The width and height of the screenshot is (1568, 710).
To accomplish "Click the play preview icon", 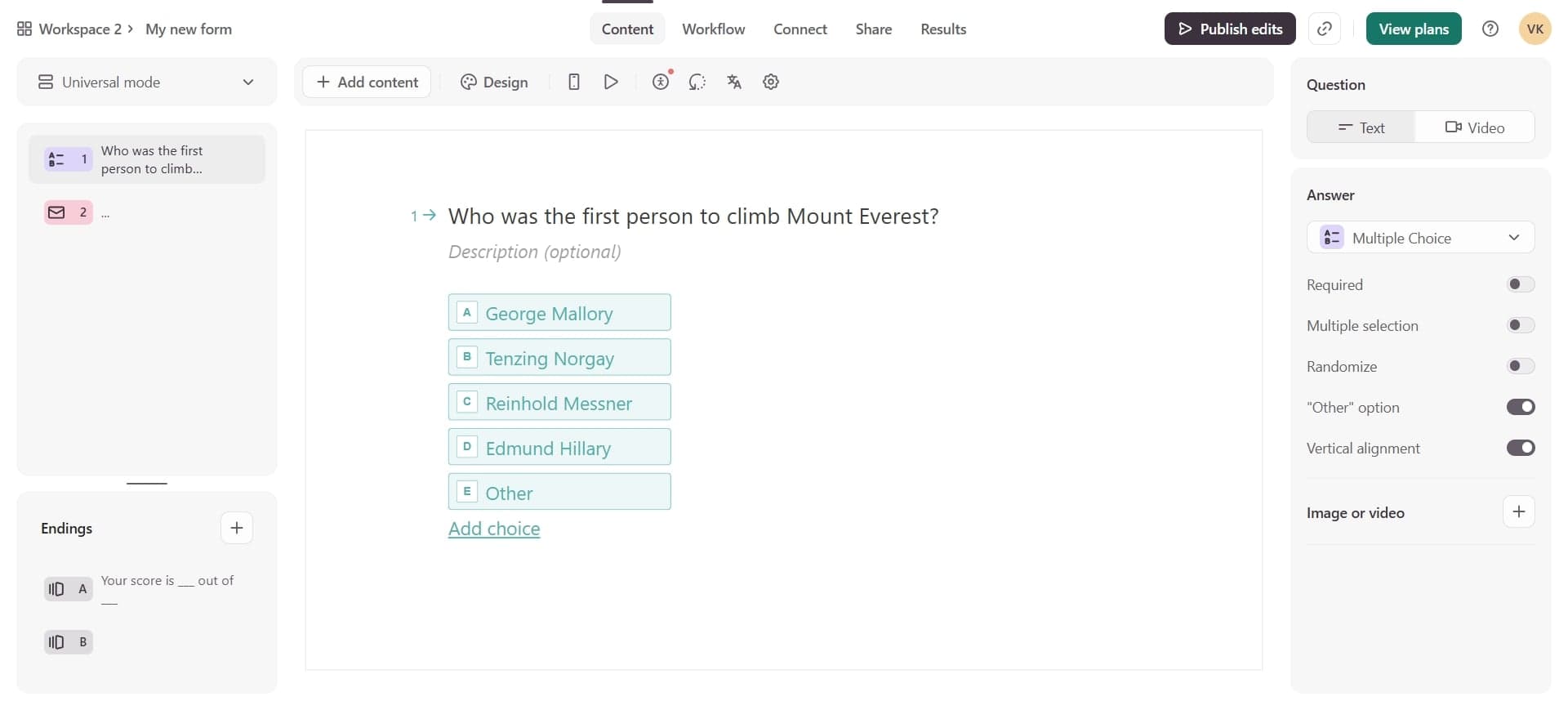I will coord(611,82).
